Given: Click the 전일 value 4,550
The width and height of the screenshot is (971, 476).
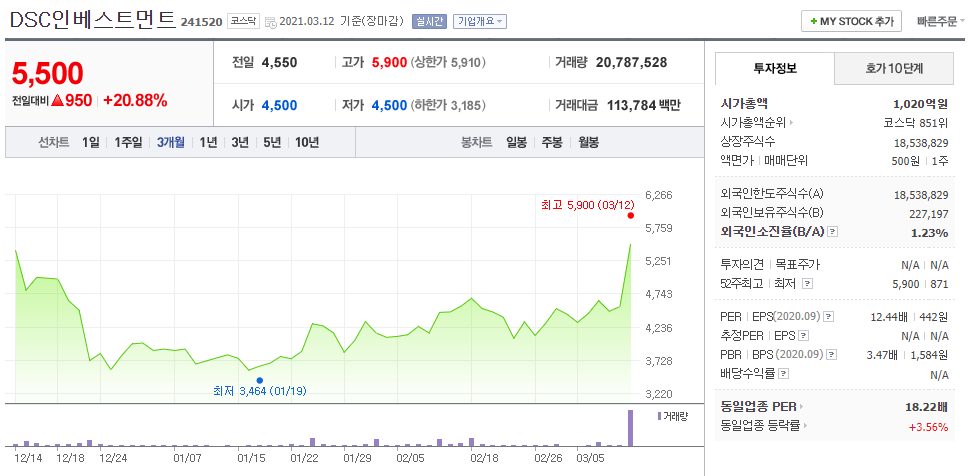Looking at the screenshot, I should 279,63.
